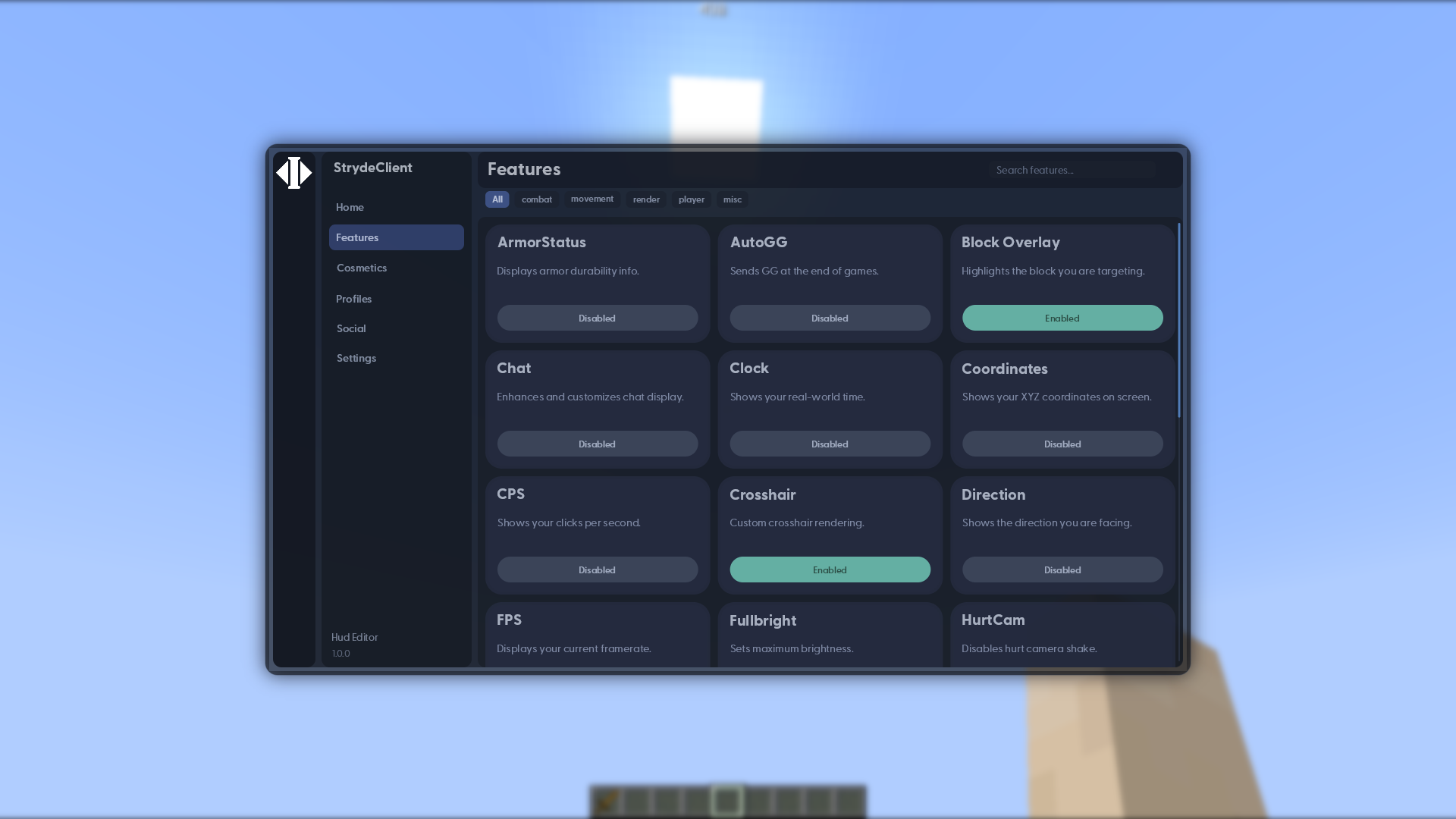Disable the Crosshair feature

pos(830,570)
